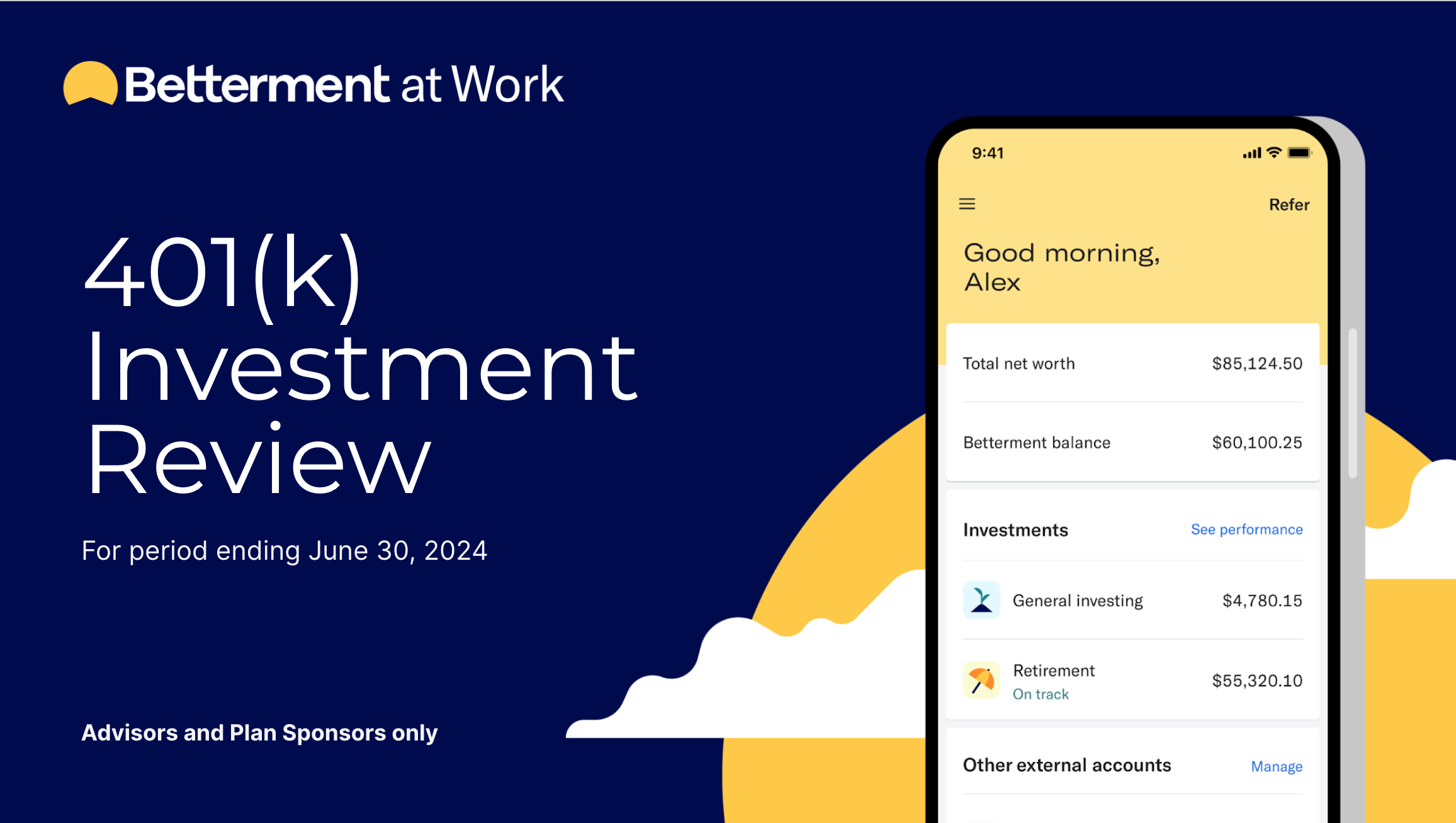Toggle the Retirement goal On track status
Viewport: 1456px width, 823px height.
tap(1040, 694)
